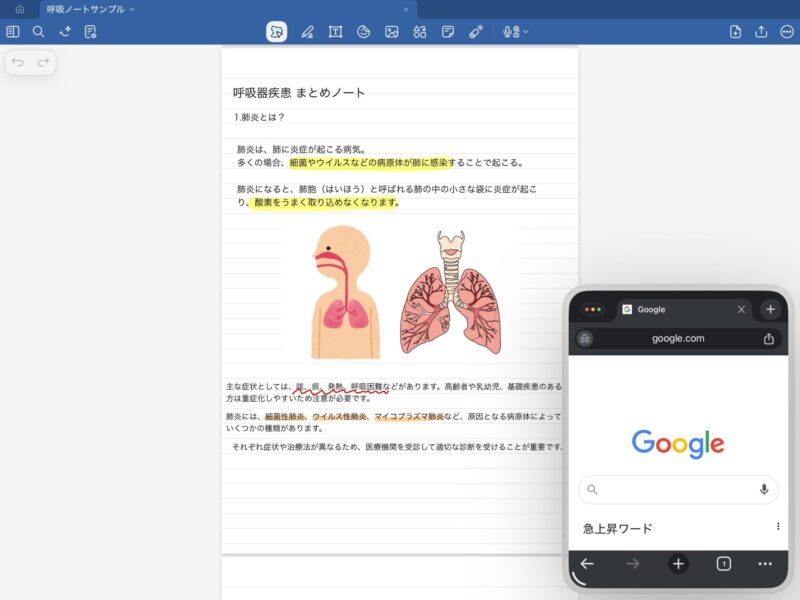Select the sticky note tool
The height and width of the screenshot is (600, 800).
pos(448,32)
